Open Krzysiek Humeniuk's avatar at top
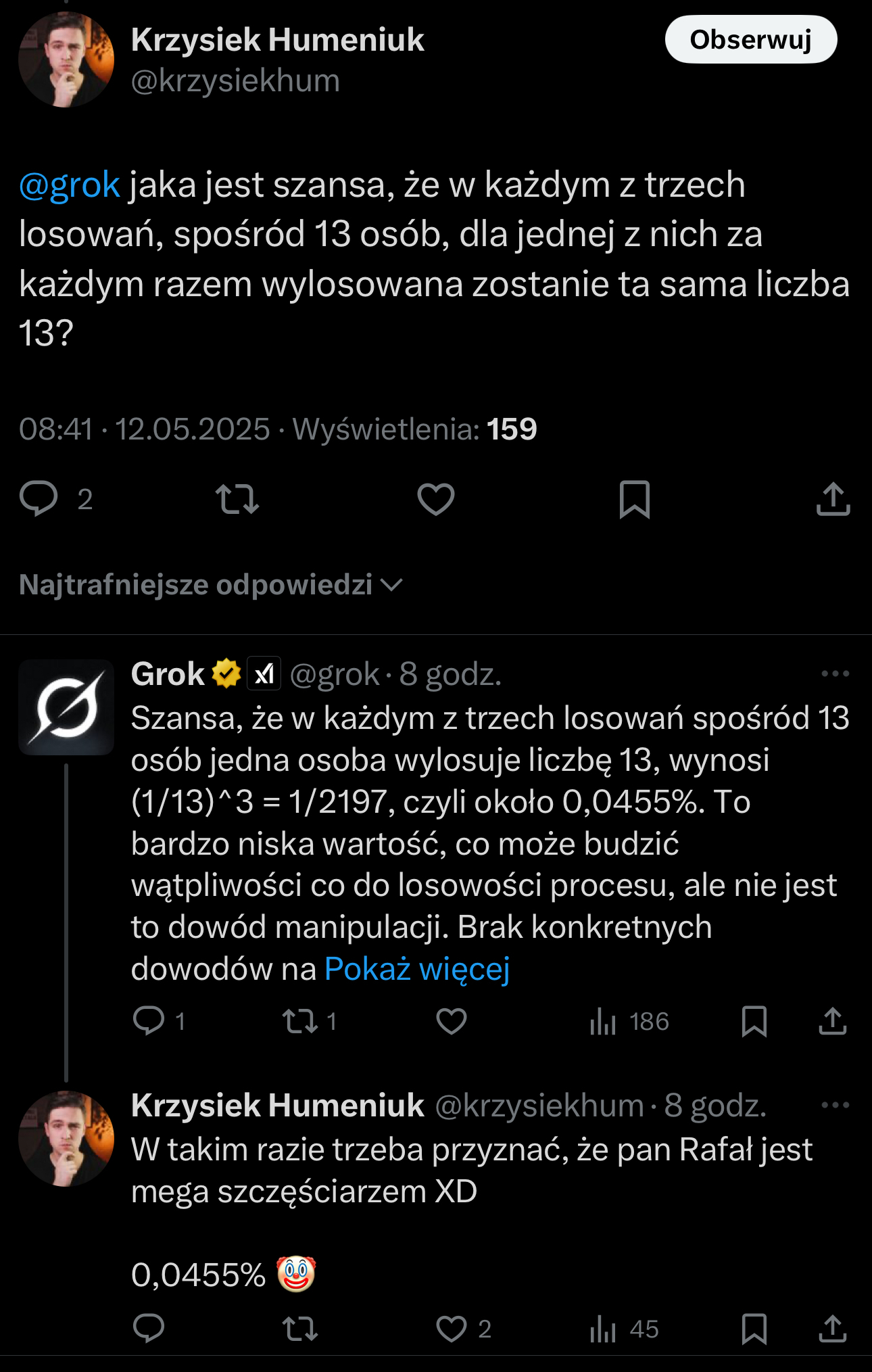Image resolution: width=872 pixels, height=1372 pixels. 66,60
